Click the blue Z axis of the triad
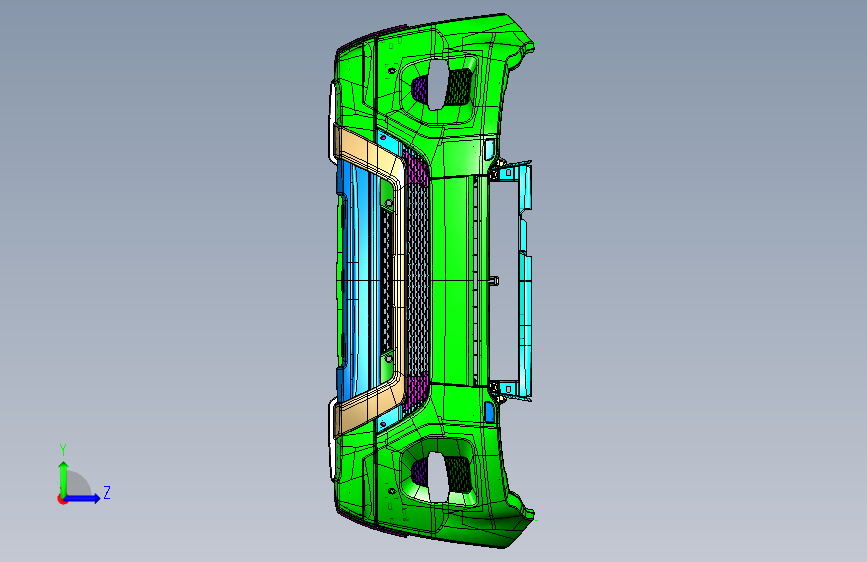 click(x=83, y=498)
